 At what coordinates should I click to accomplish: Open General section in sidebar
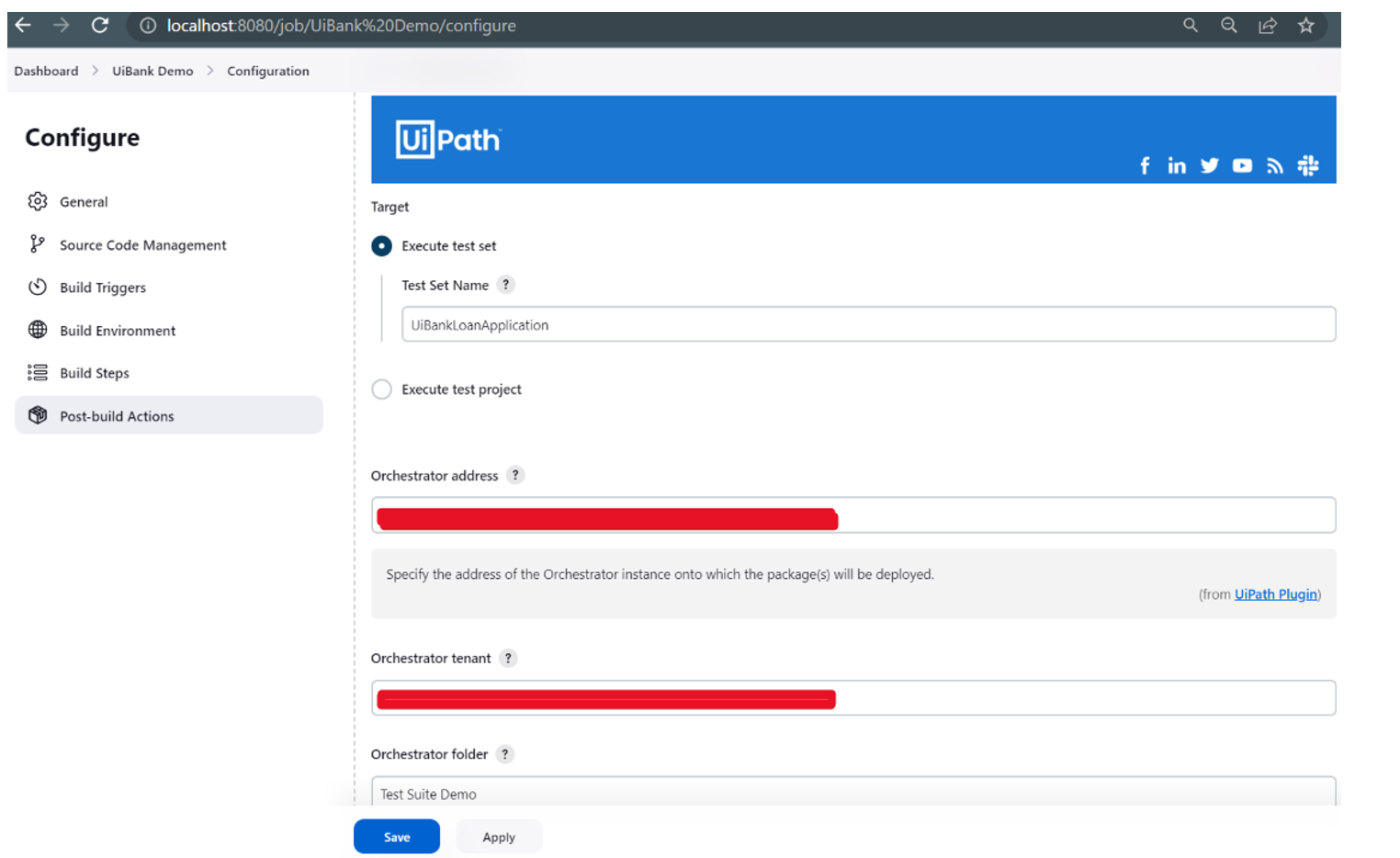(169, 201)
